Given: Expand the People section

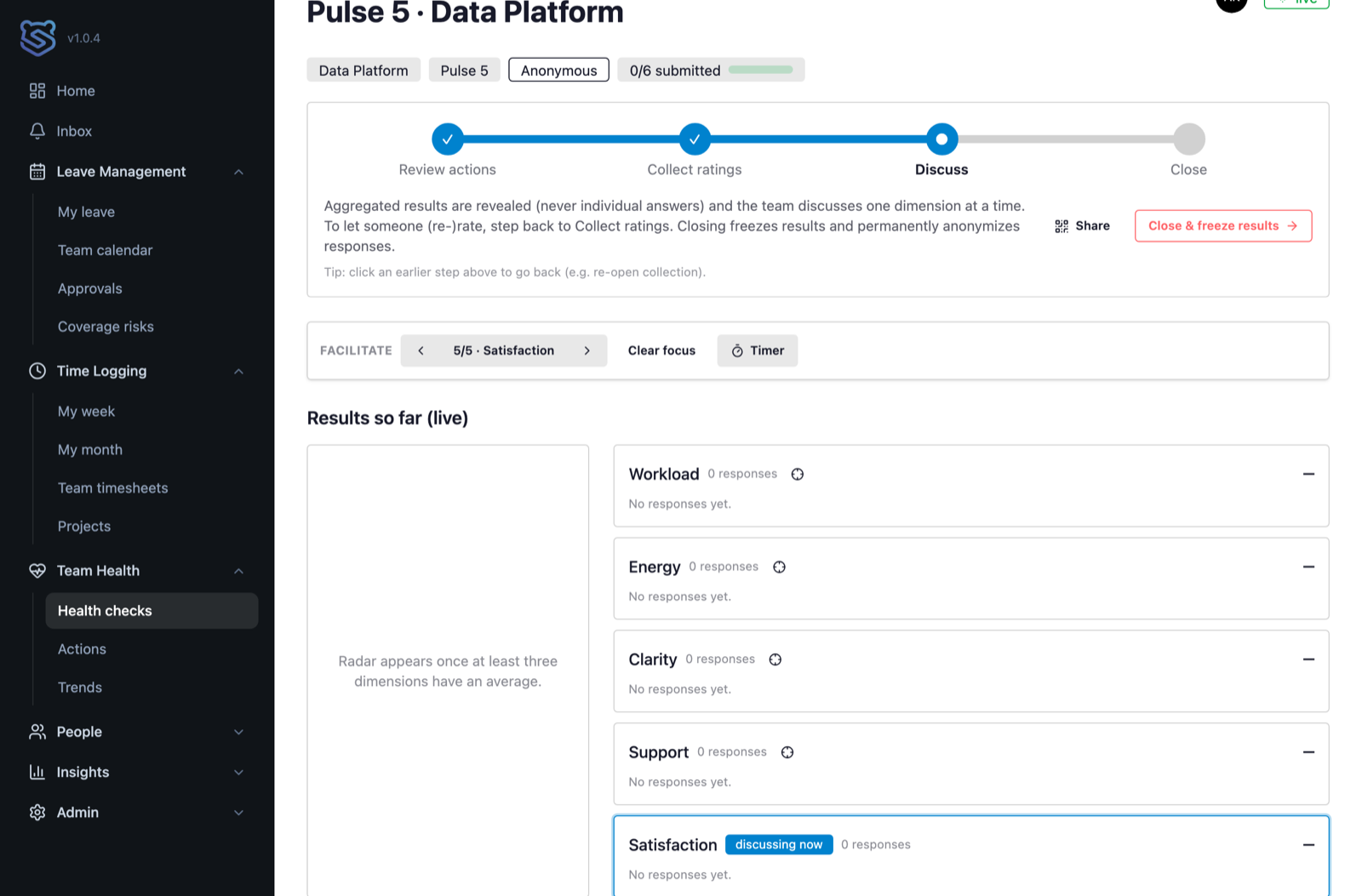Looking at the screenshot, I should 239,732.
